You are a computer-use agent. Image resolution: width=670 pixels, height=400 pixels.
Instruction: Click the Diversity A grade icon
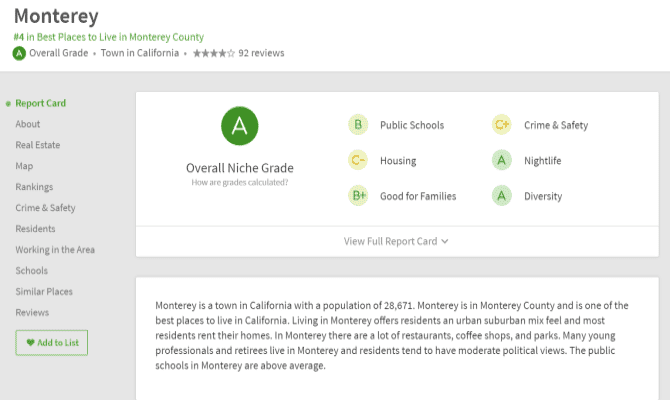click(502, 196)
